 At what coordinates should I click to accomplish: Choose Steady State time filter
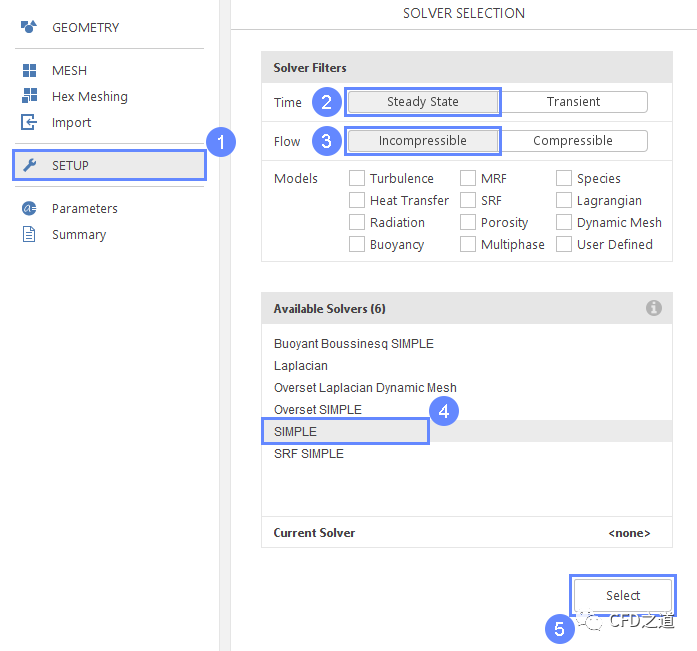(422, 102)
